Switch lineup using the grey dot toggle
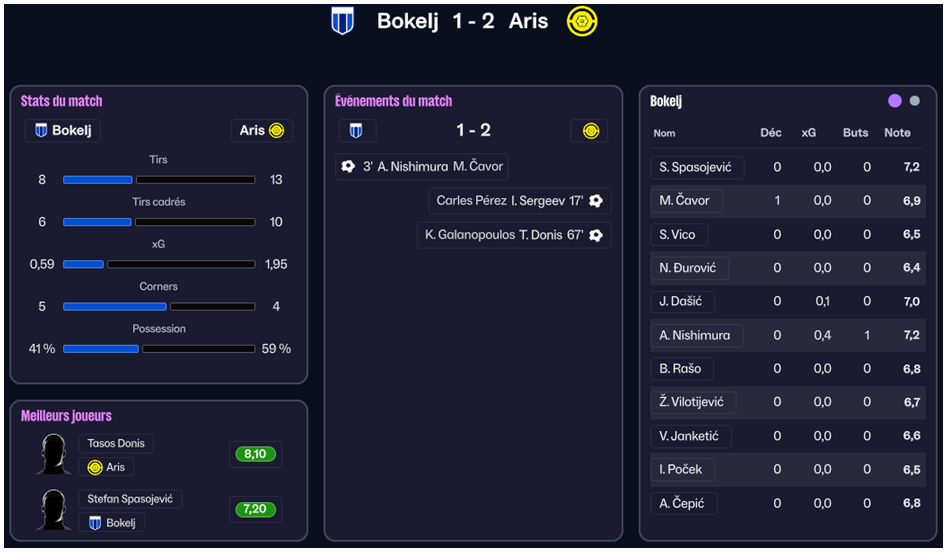Screen dimensions: 947x552 (x=915, y=101)
